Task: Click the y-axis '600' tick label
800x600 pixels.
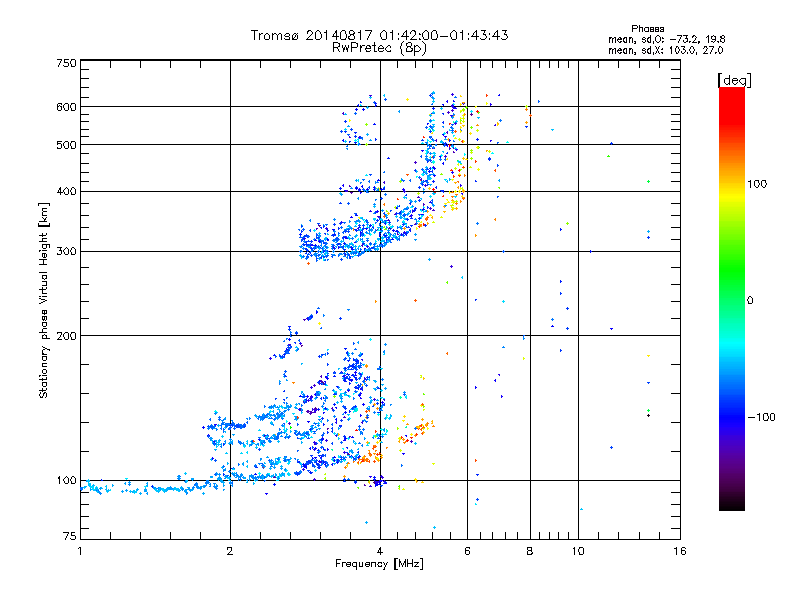Action: click(66, 107)
